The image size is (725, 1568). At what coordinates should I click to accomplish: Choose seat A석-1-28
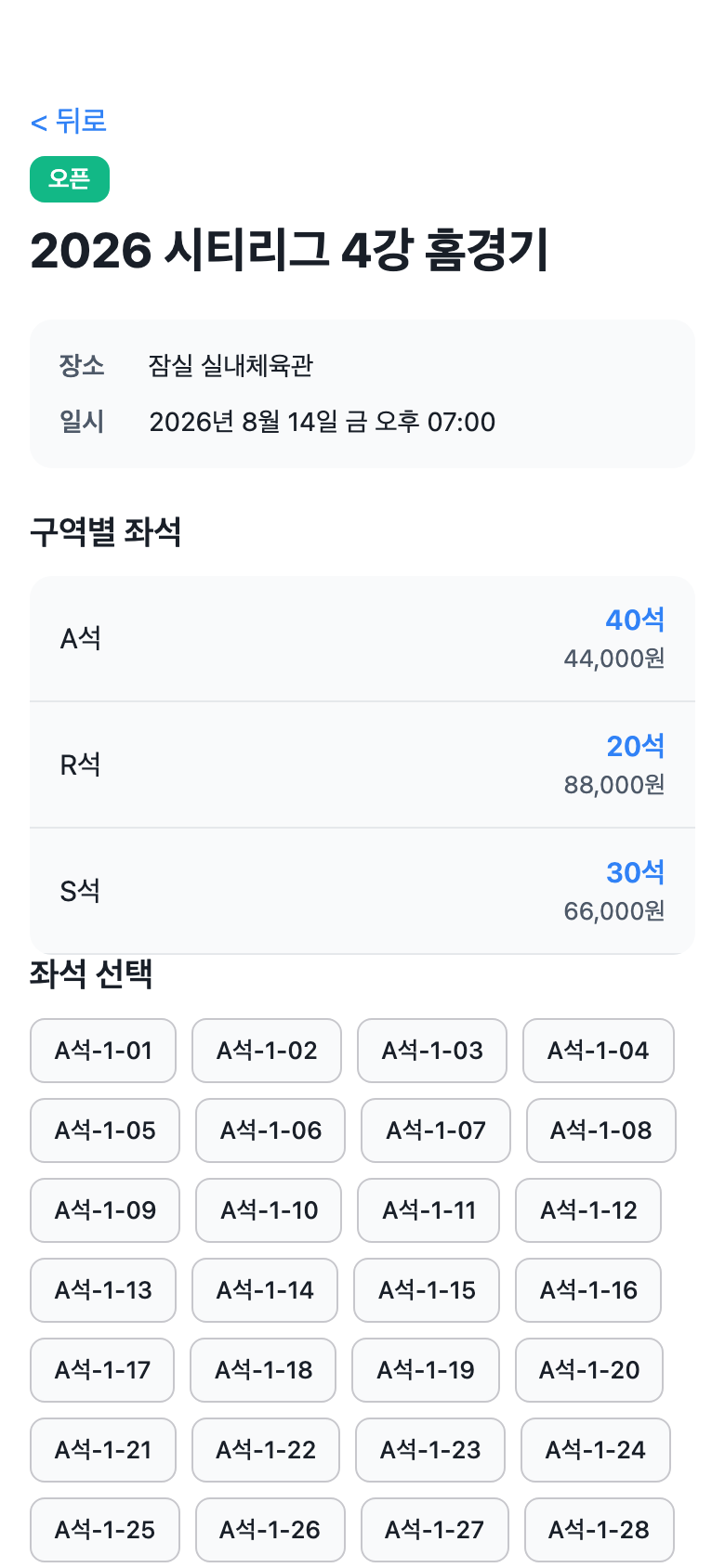600,1530
